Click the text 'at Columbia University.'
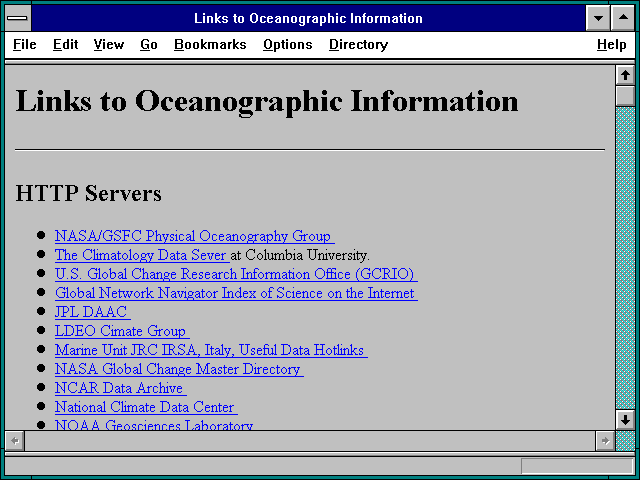640x480 pixels. click(x=300, y=255)
